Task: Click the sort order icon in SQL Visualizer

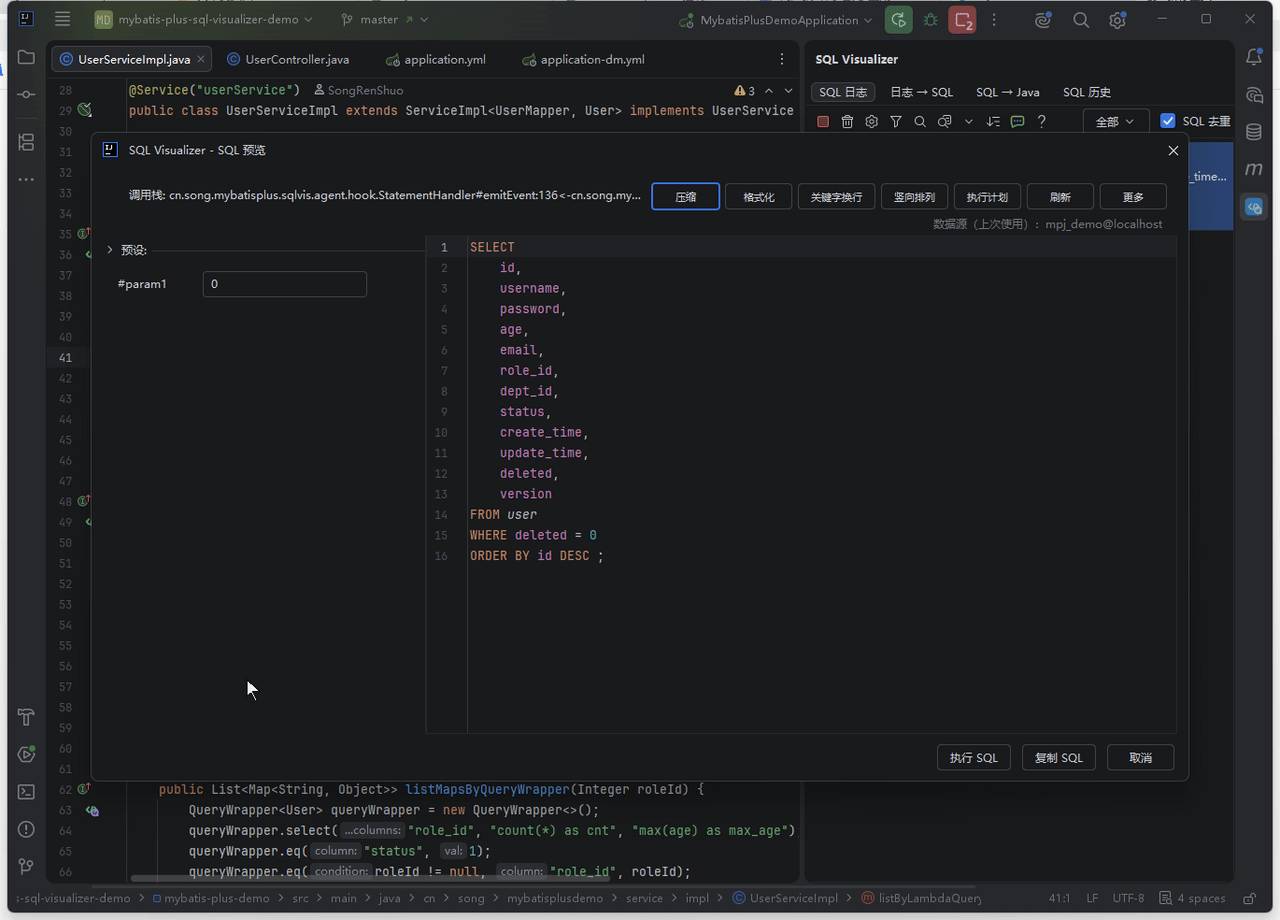Action: click(x=993, y=122)
